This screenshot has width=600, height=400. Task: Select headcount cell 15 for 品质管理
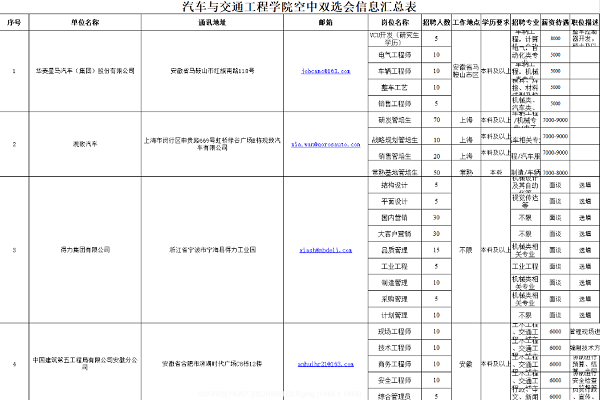[x=437, y=250]
